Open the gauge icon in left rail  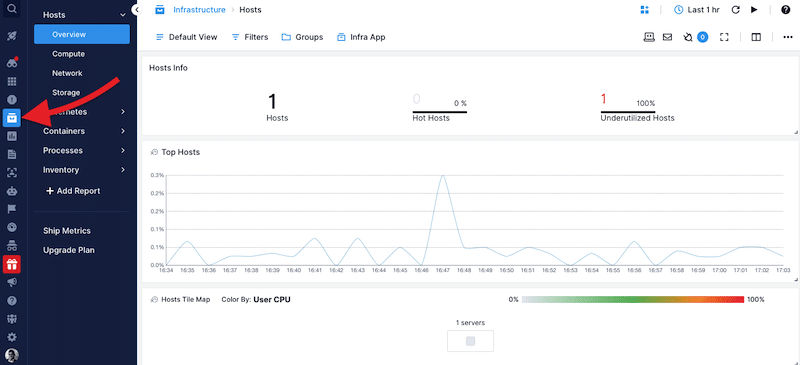click(x=12, y=227)
